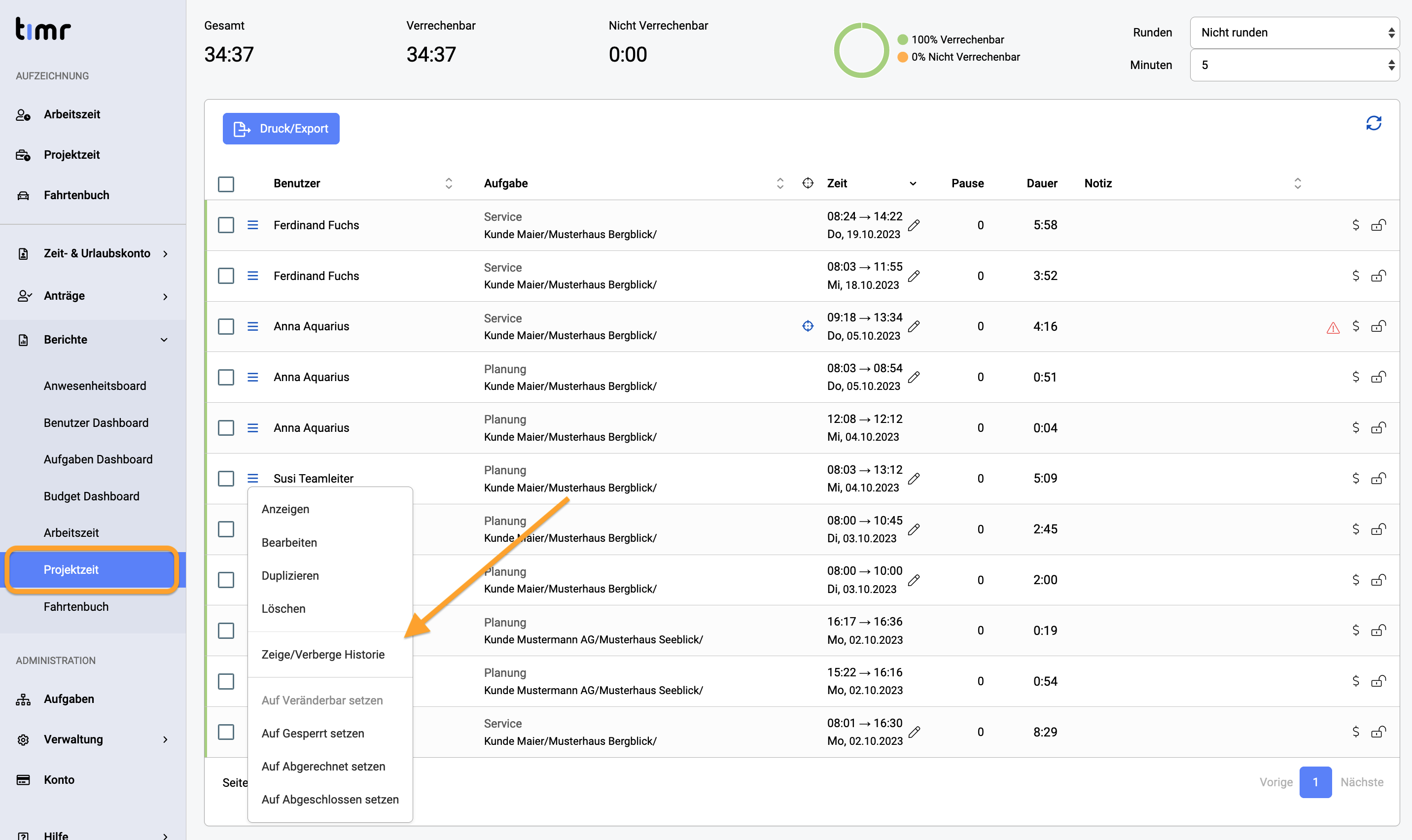Check the Ferdinand Fuchs 19.10.2023 row

(x=226, y=225)
